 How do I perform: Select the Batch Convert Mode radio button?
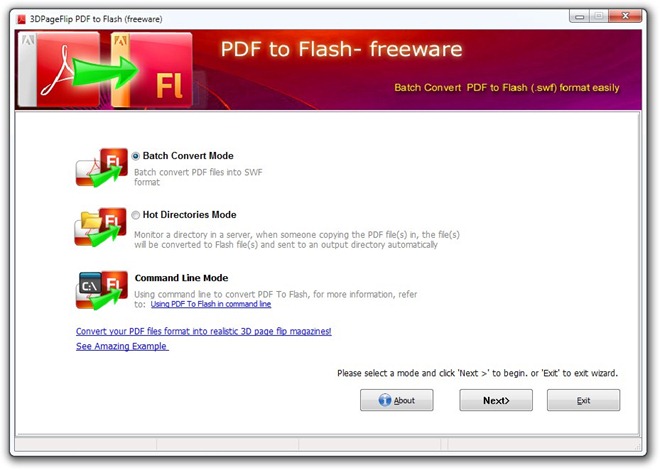pyautogui.click(x=136, y=156)
